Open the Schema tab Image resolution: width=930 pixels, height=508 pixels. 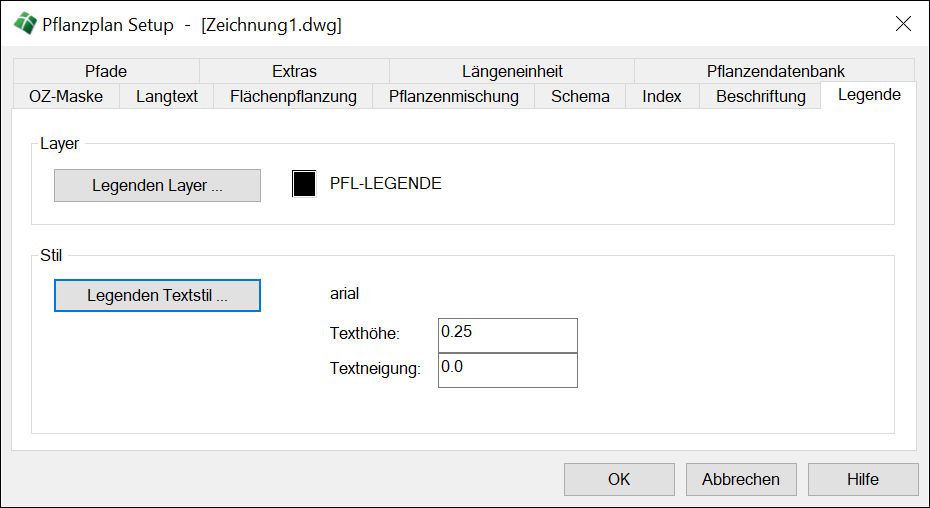pyautogui.click(x=580, y=96)
